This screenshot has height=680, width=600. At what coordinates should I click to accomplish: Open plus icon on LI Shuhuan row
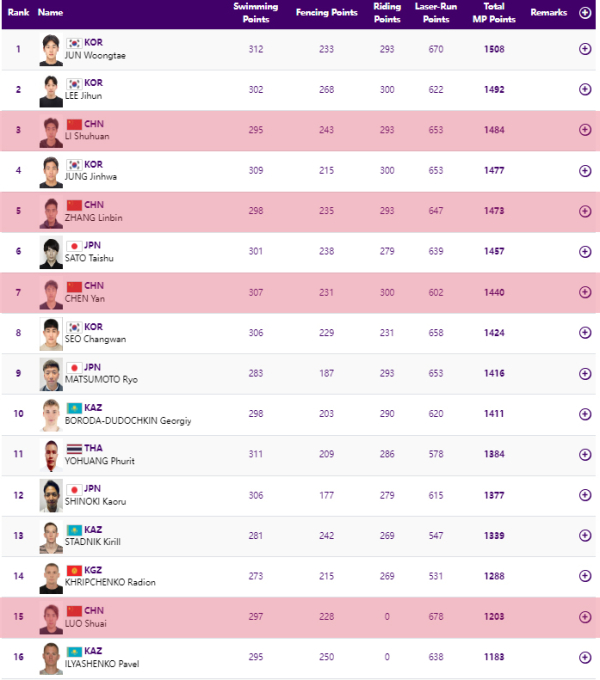pos(585,130)
